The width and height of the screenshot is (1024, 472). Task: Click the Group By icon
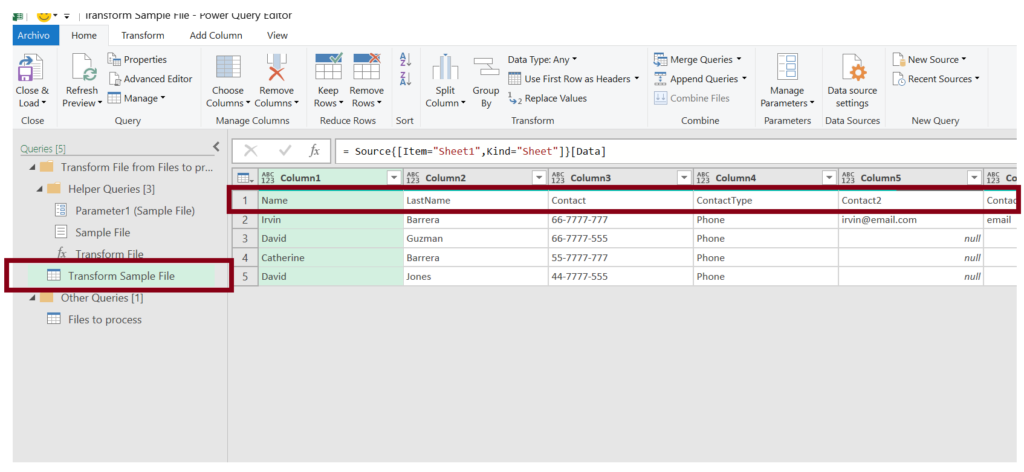click(486, 68)
